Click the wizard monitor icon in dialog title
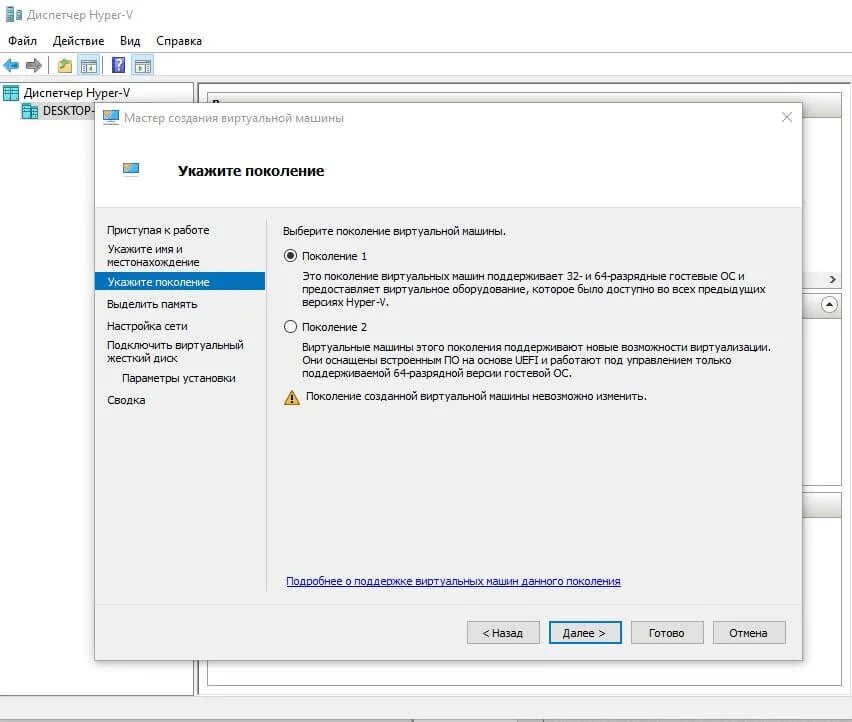 tap(111, 117)
